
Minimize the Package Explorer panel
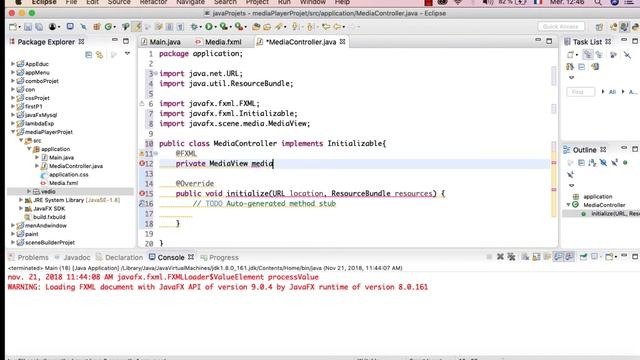pyautogui.click(x=115, y=40)
